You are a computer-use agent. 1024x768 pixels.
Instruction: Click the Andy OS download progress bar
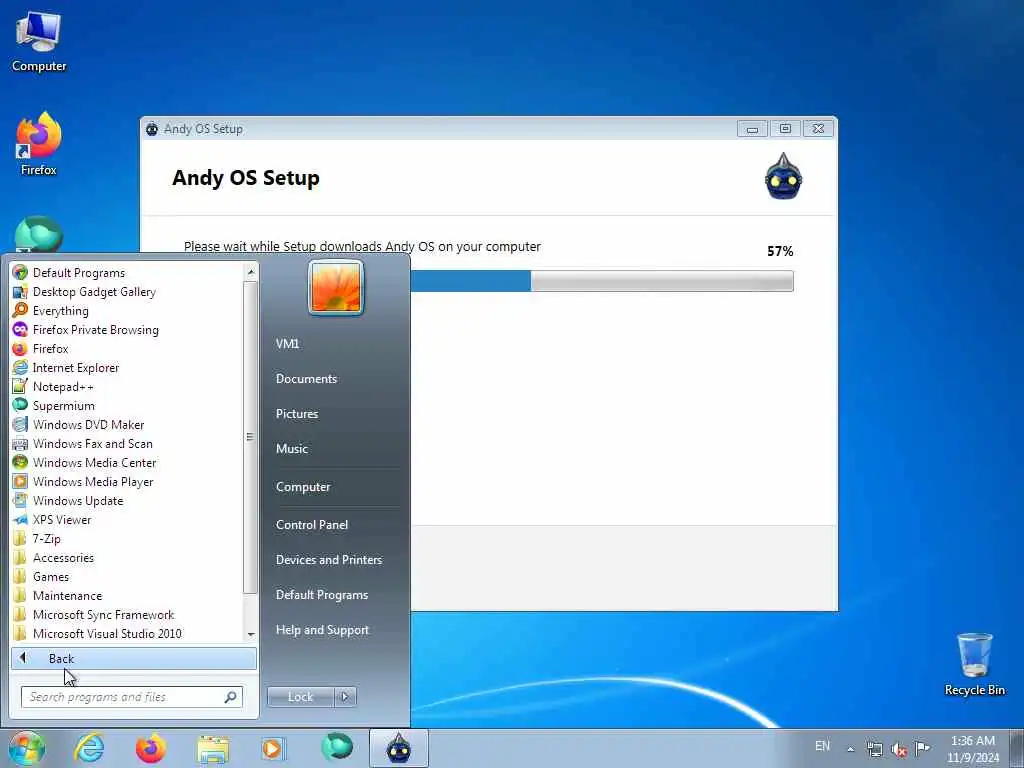pyautogui.click(x=602, y=281)
